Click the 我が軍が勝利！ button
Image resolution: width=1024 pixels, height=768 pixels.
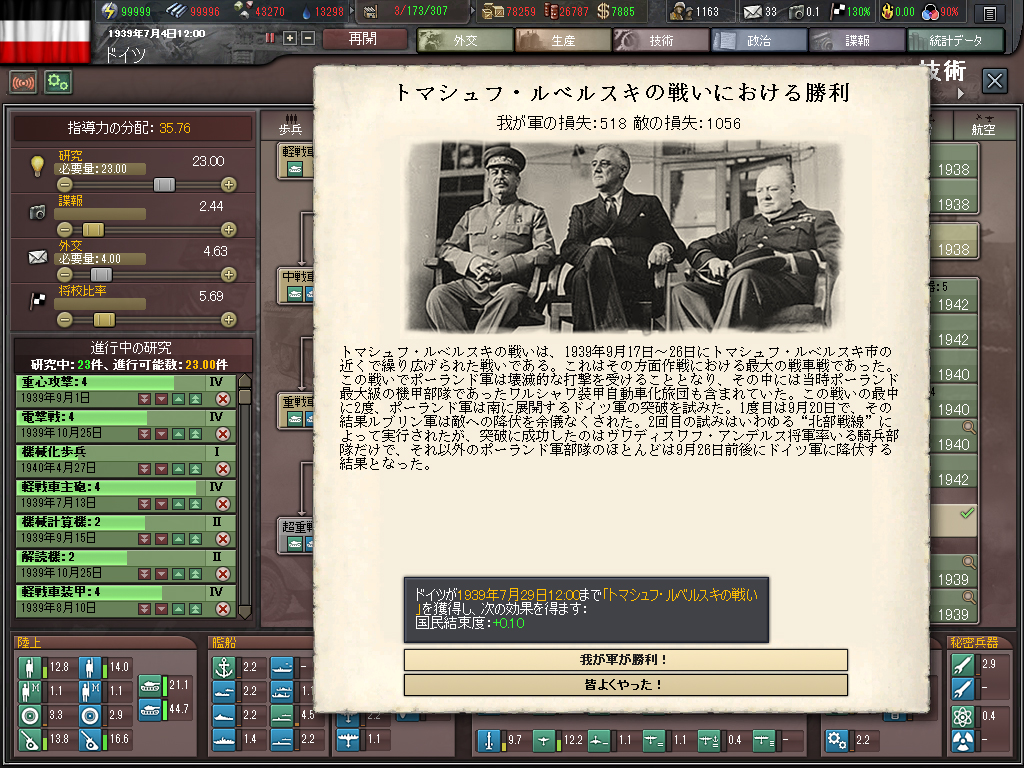[625, 660]
